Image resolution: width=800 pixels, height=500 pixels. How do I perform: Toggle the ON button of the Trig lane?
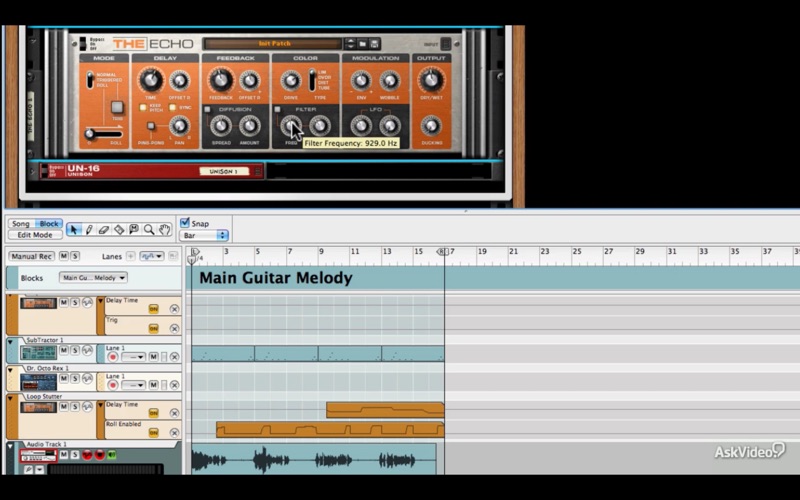pyautogui.click(x=154, y=329)
